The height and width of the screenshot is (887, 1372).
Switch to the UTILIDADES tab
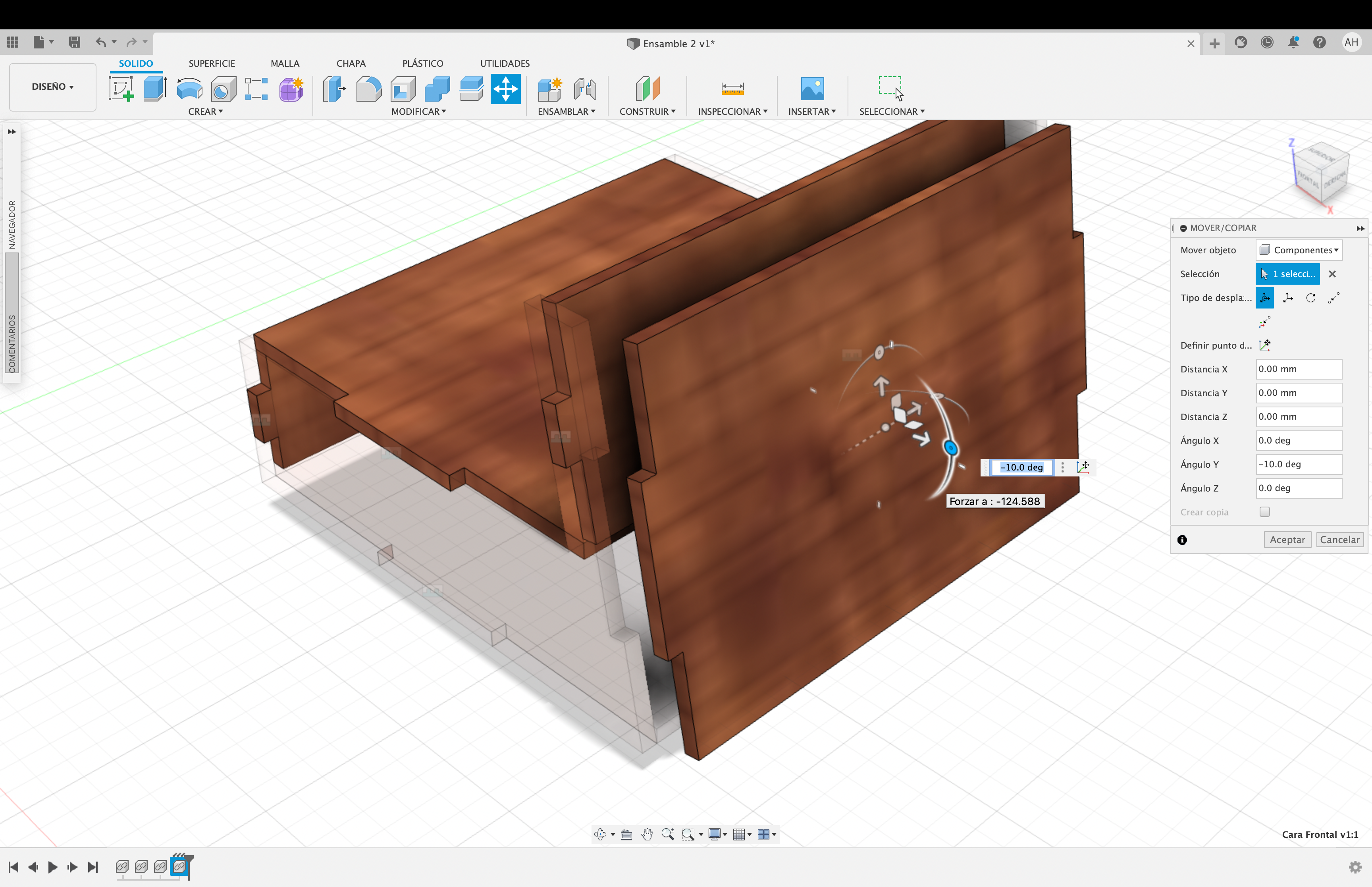pyautogui.click(x=504, y=64)
